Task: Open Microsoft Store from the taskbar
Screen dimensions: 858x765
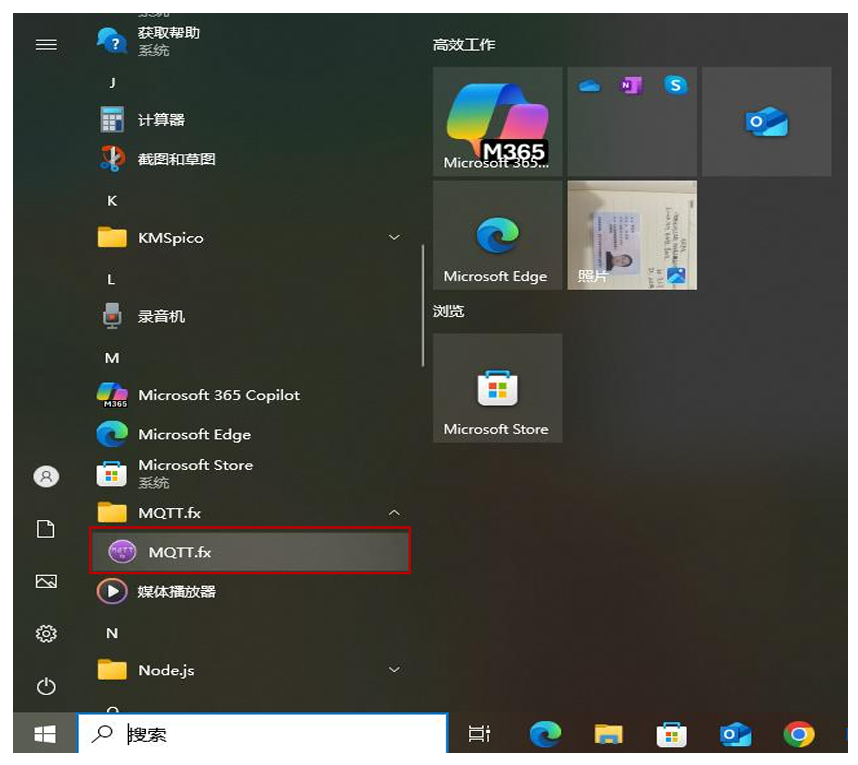Action: (x=671, y=733)
